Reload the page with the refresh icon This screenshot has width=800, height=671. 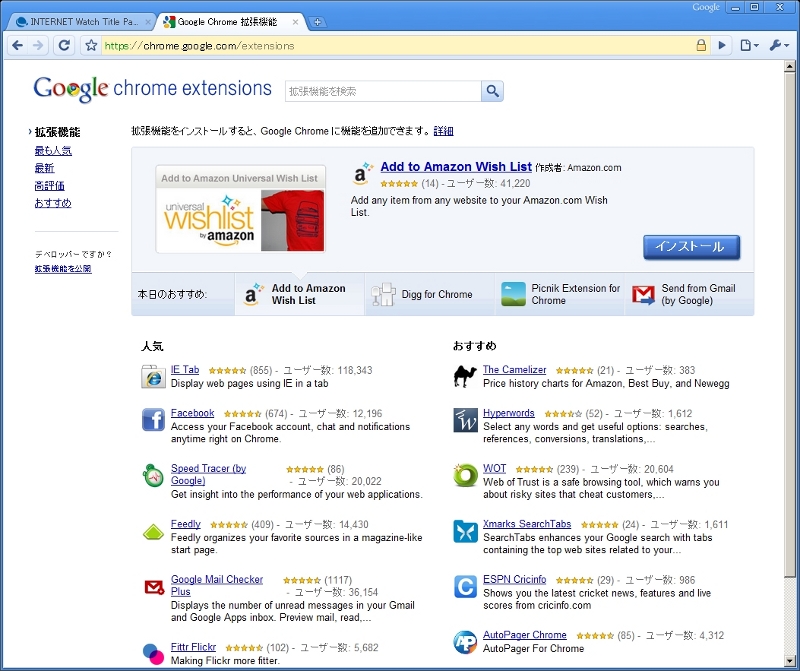(64, 45)
